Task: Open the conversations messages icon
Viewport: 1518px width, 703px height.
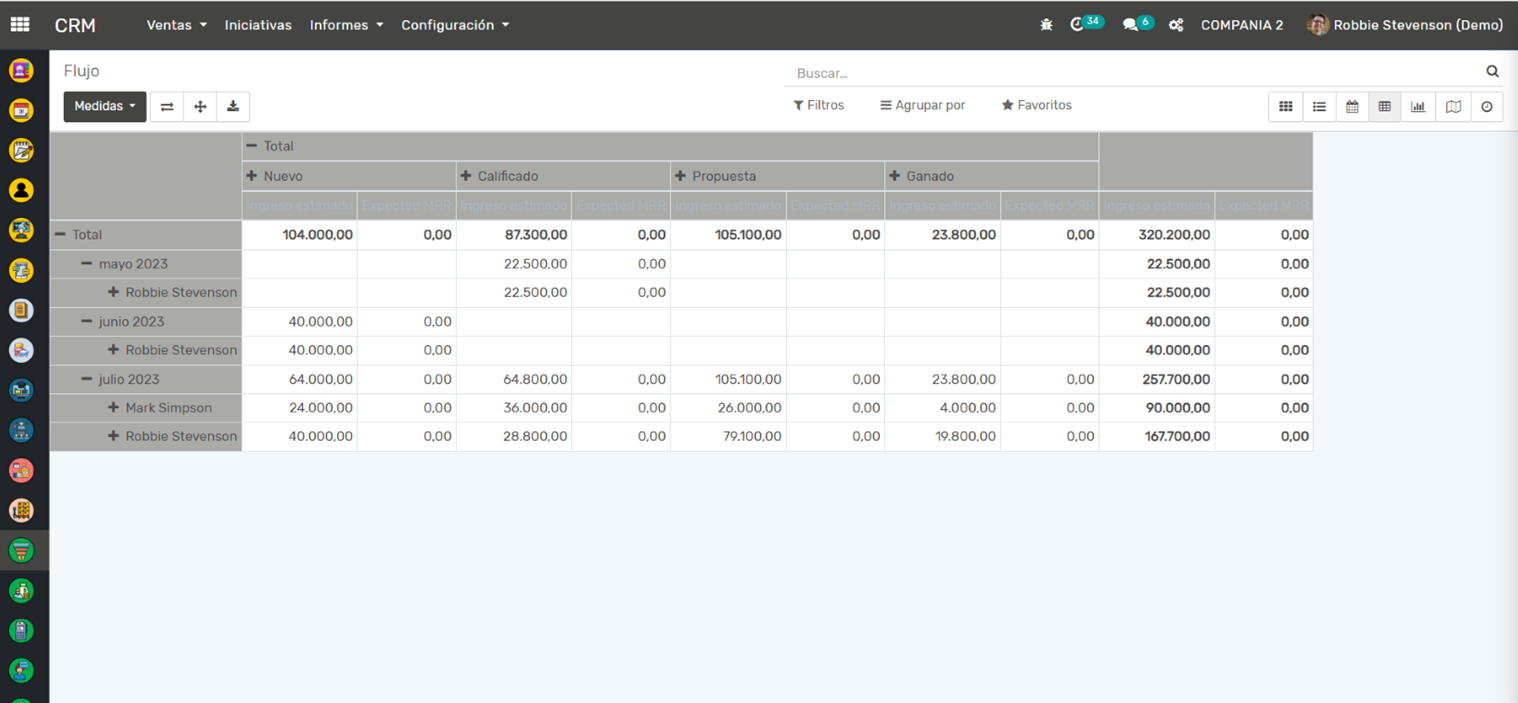Action: pos(1131,25)
